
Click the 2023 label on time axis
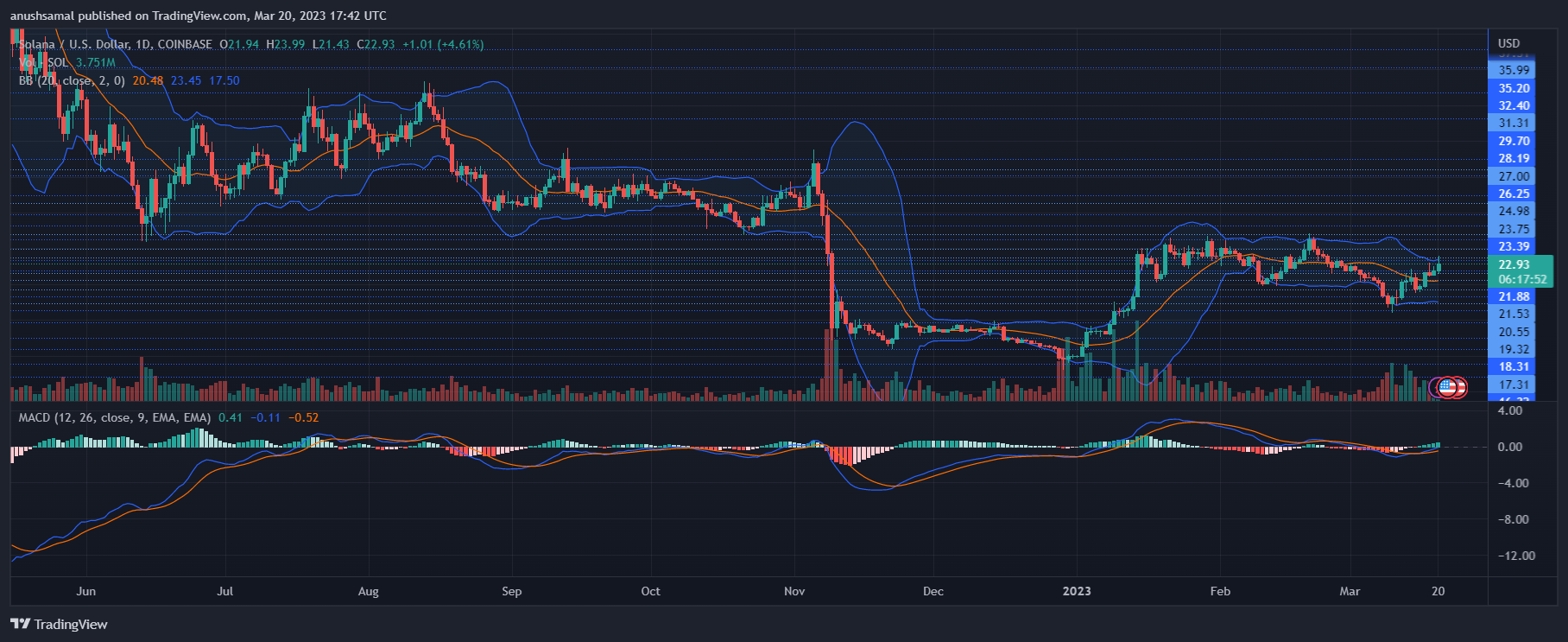point(1076,591)
